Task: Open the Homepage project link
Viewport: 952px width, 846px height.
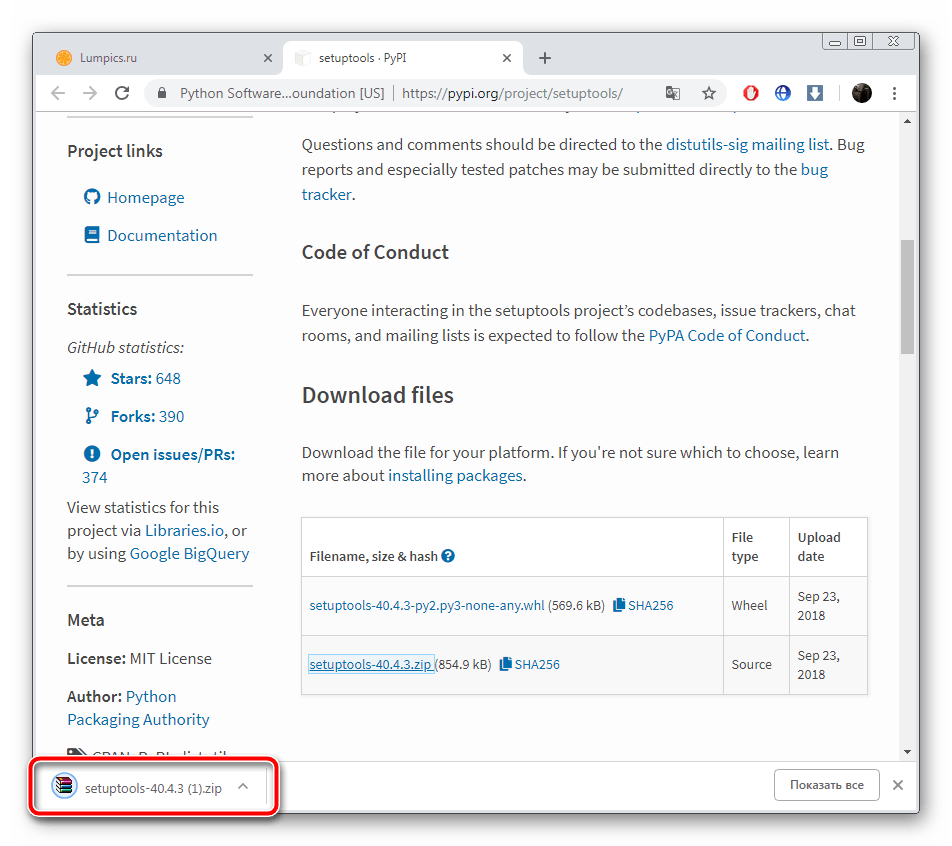Action: [146, 198]
